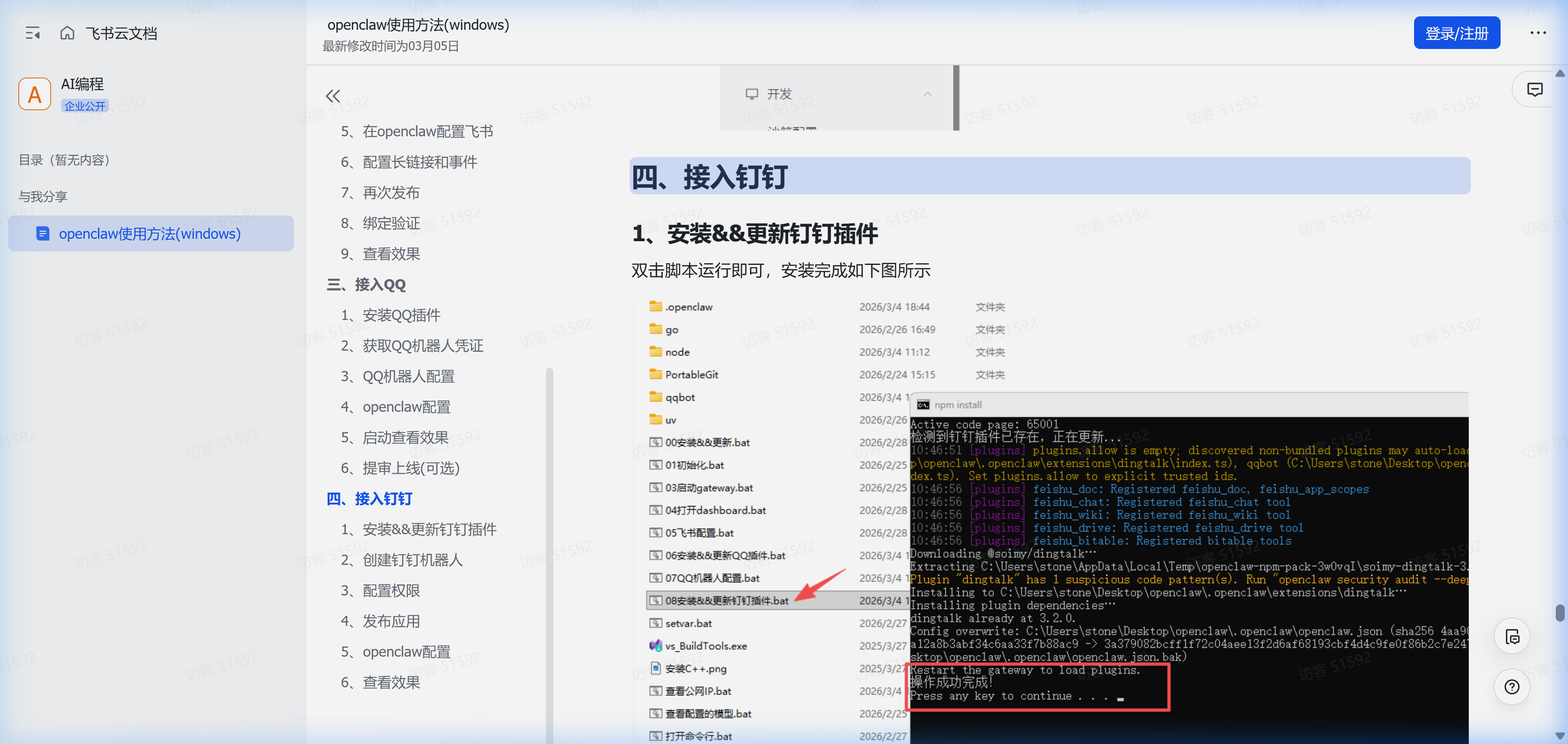Collapse the left sidebar menu icon
Screen dimensions: 1568x744
coord(33,33)
